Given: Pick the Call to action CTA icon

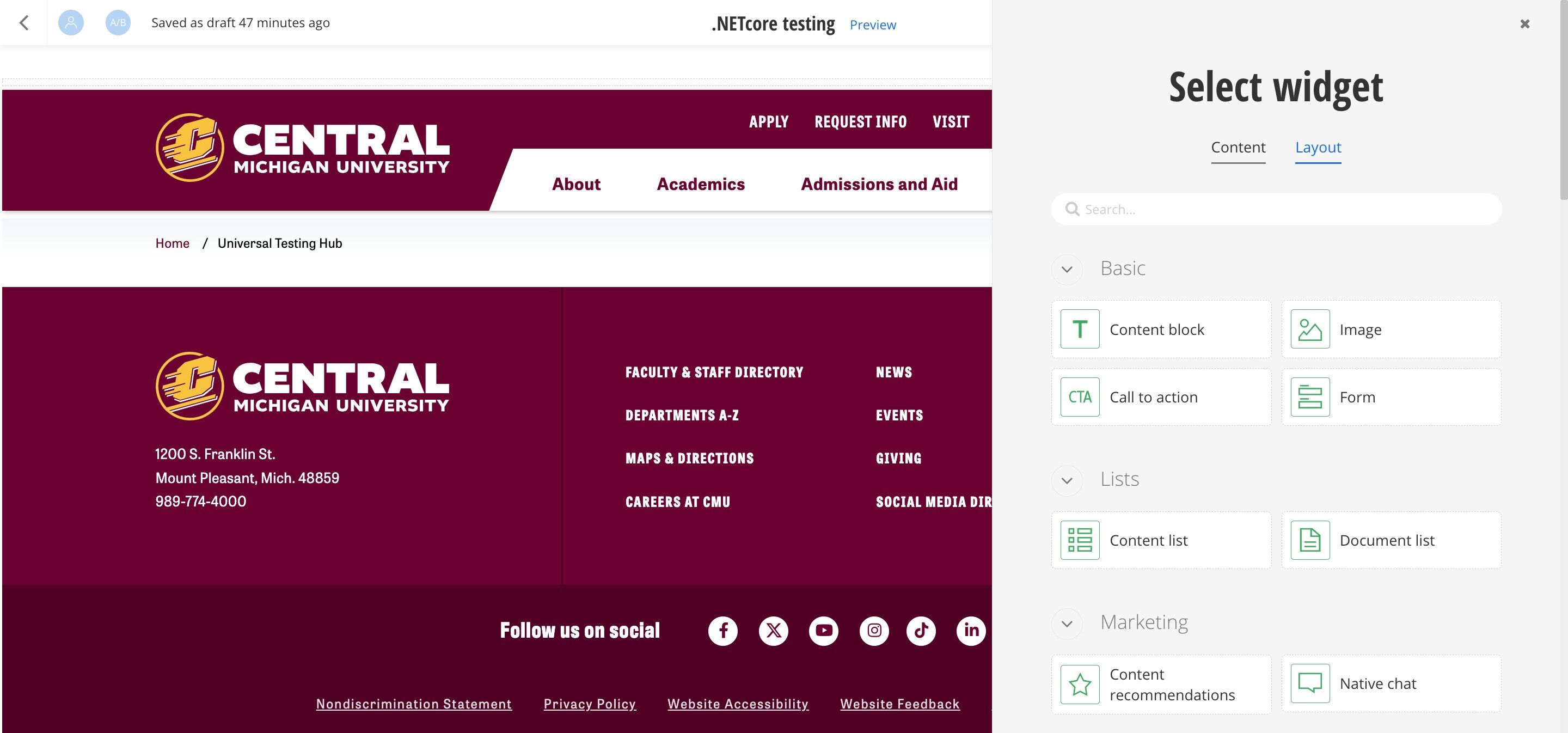Looking at the screenshot, I should click(x=1080, y=397).
